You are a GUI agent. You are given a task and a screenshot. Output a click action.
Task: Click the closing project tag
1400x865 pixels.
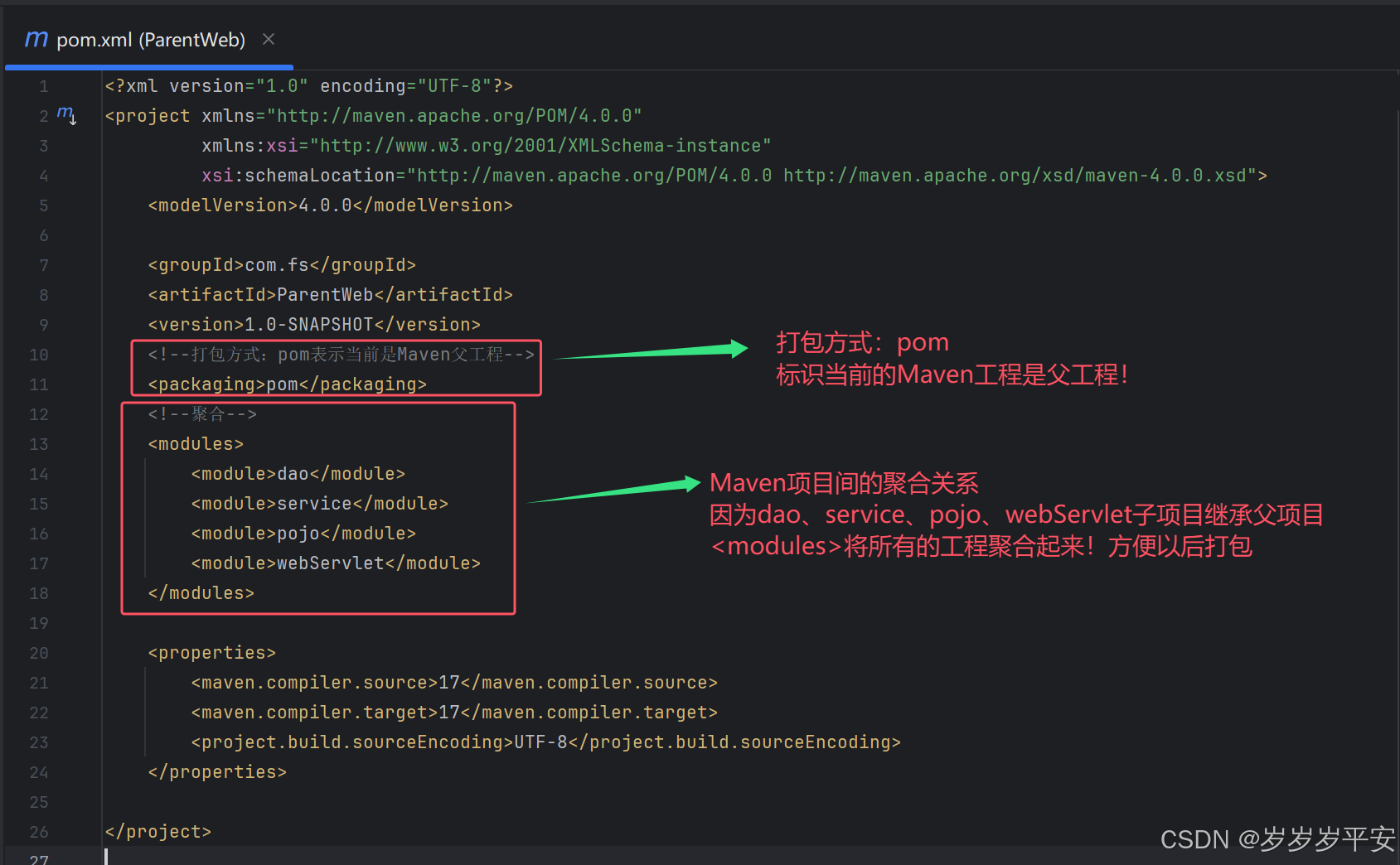click(158, 832)
